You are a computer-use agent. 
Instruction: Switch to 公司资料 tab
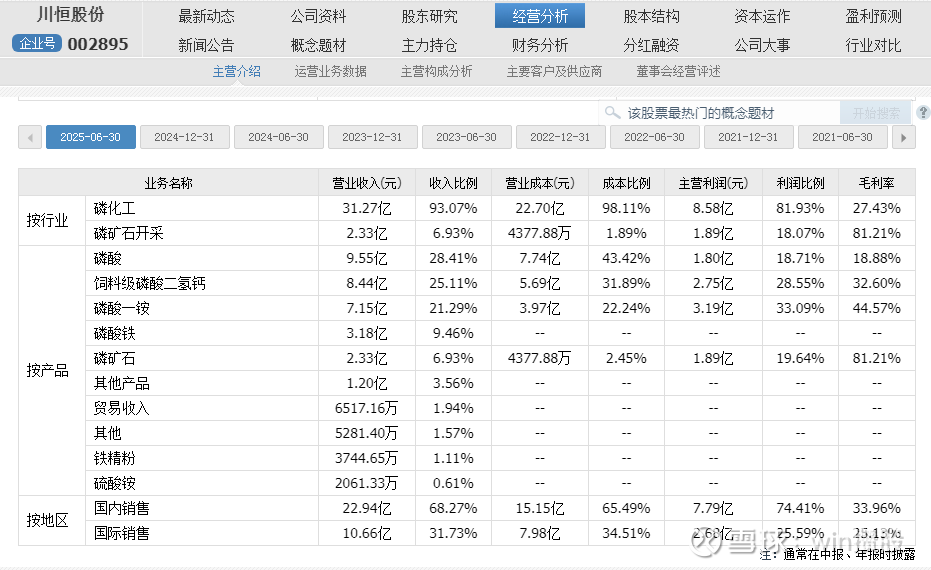point(318,16)
